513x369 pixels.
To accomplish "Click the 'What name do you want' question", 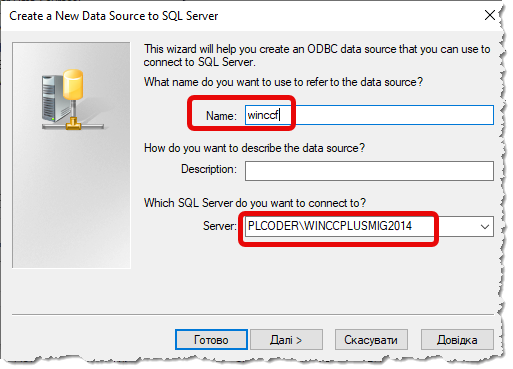I will [x=283, y=82].
